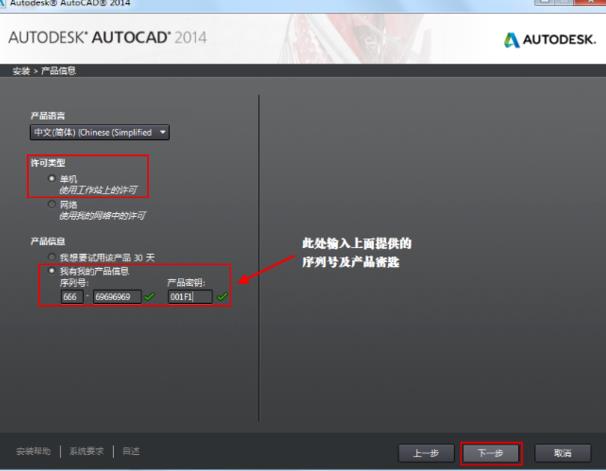Open the 安装帮助 installation help link
This screenshot has width=606, height=471.
pos(33,452)
